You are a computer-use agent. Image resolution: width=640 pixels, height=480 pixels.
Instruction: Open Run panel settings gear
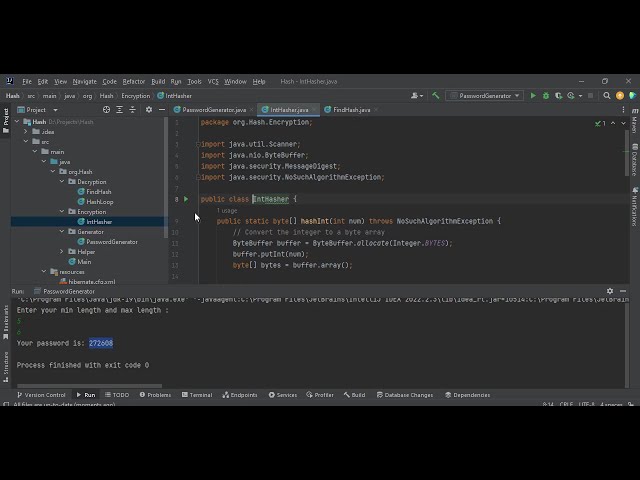point(610,291)
